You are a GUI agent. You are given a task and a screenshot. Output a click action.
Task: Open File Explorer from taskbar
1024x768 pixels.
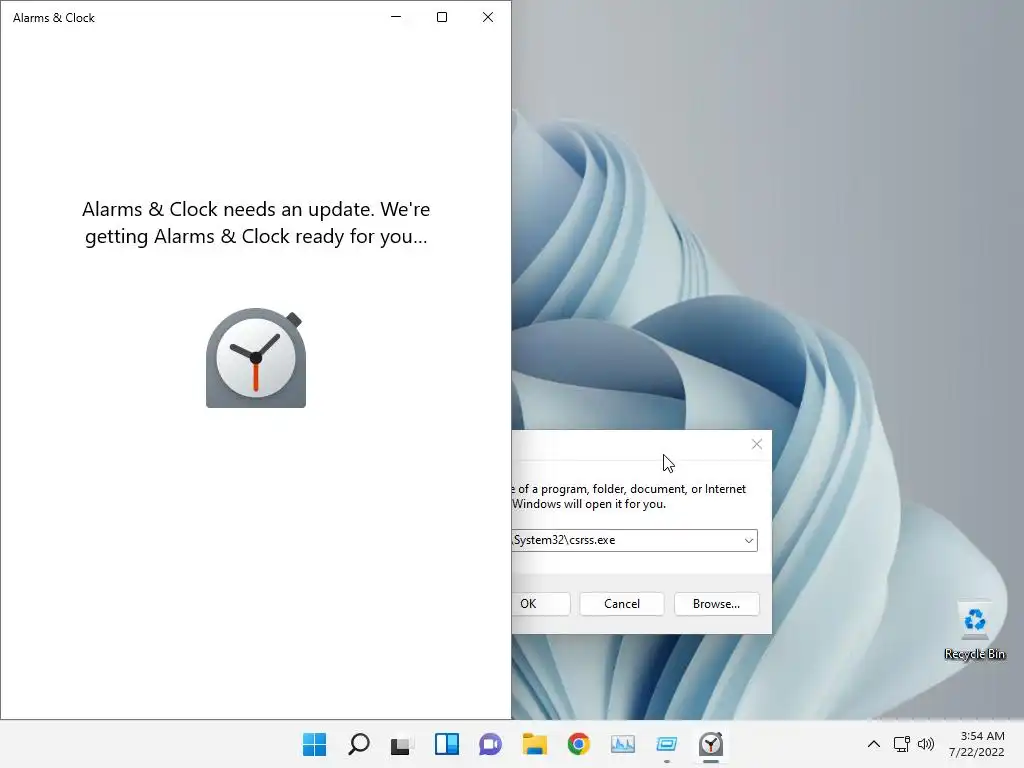click(x=534, y=744)
